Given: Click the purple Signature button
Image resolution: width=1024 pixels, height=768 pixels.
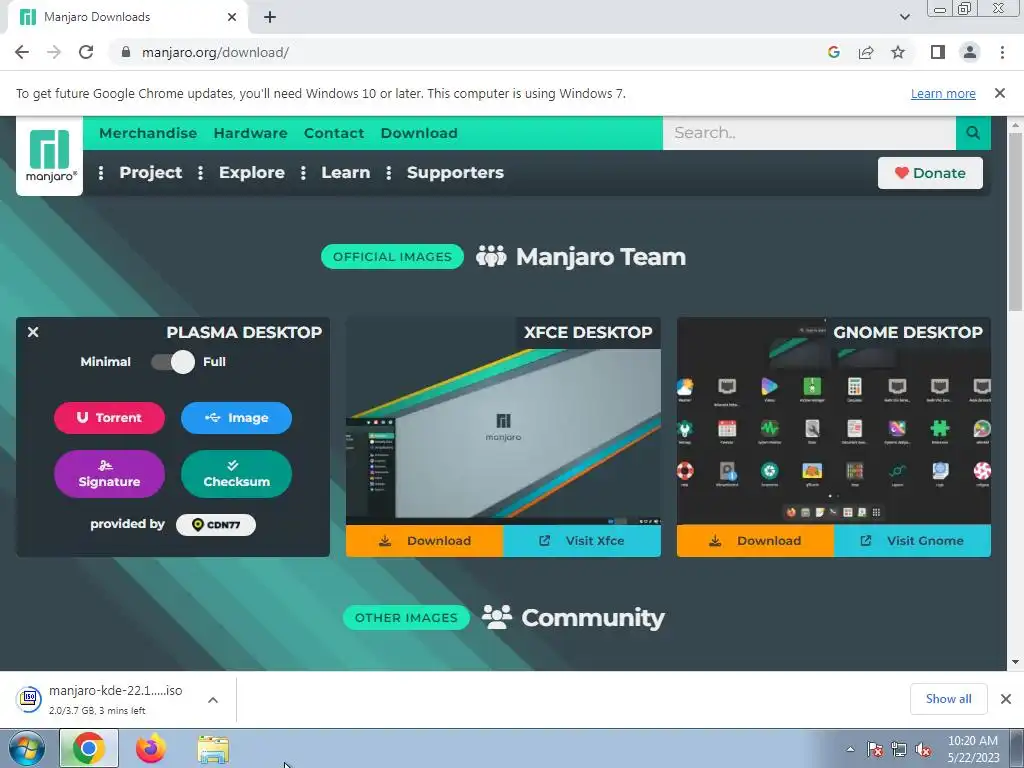Looking at the screenshot, I should 109,474.
